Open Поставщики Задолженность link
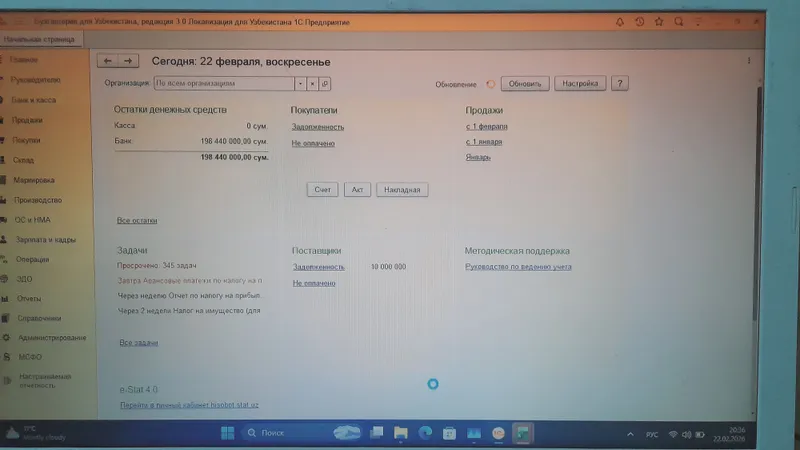800x450 pixels. pyautogui.click(x=318, y=267)
